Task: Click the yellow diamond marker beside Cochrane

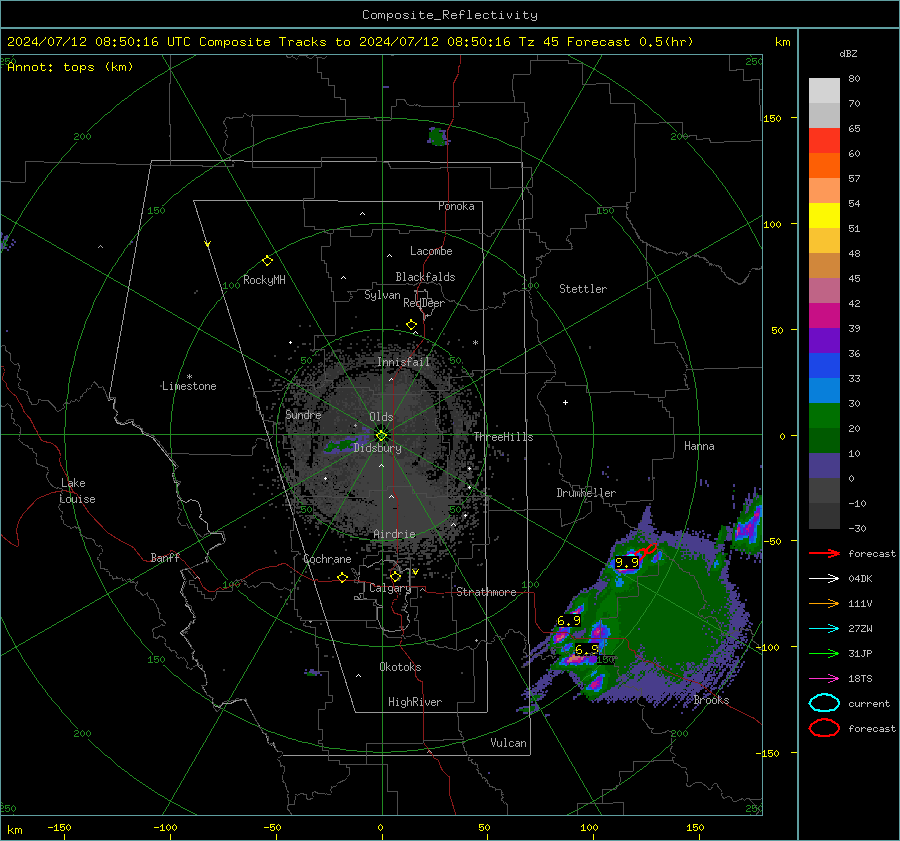Action: 342,578
